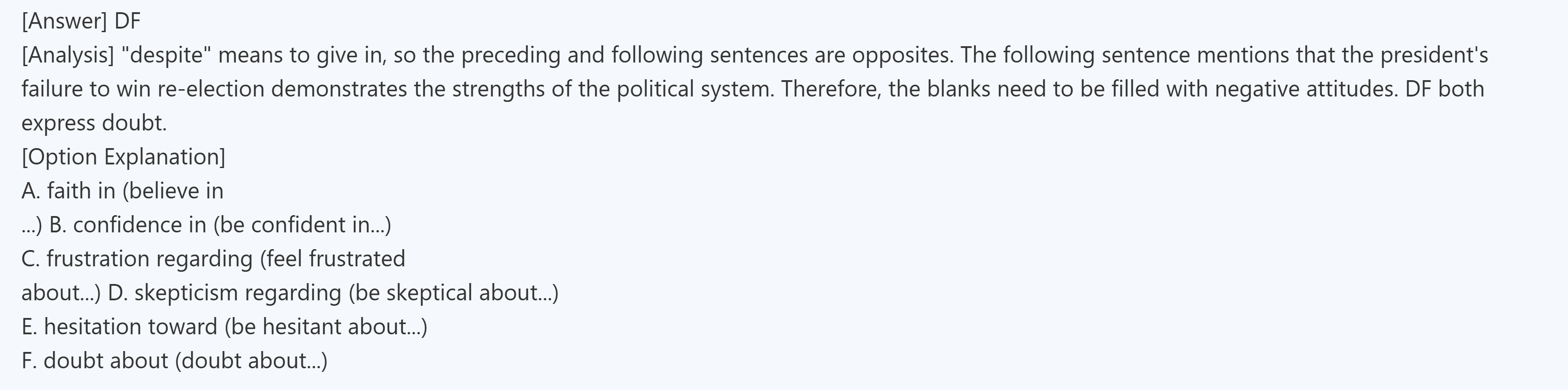Click the answer letters "DF" on the first line

(127, 21)
